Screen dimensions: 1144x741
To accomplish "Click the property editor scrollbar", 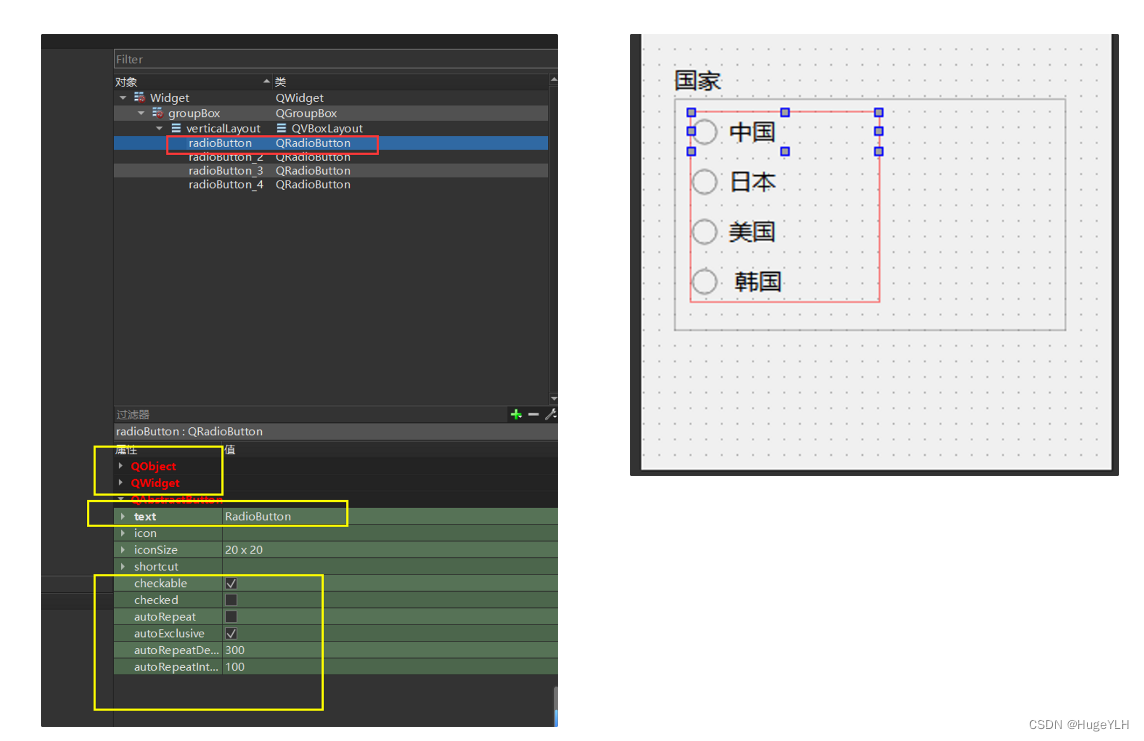I will 556,706.
